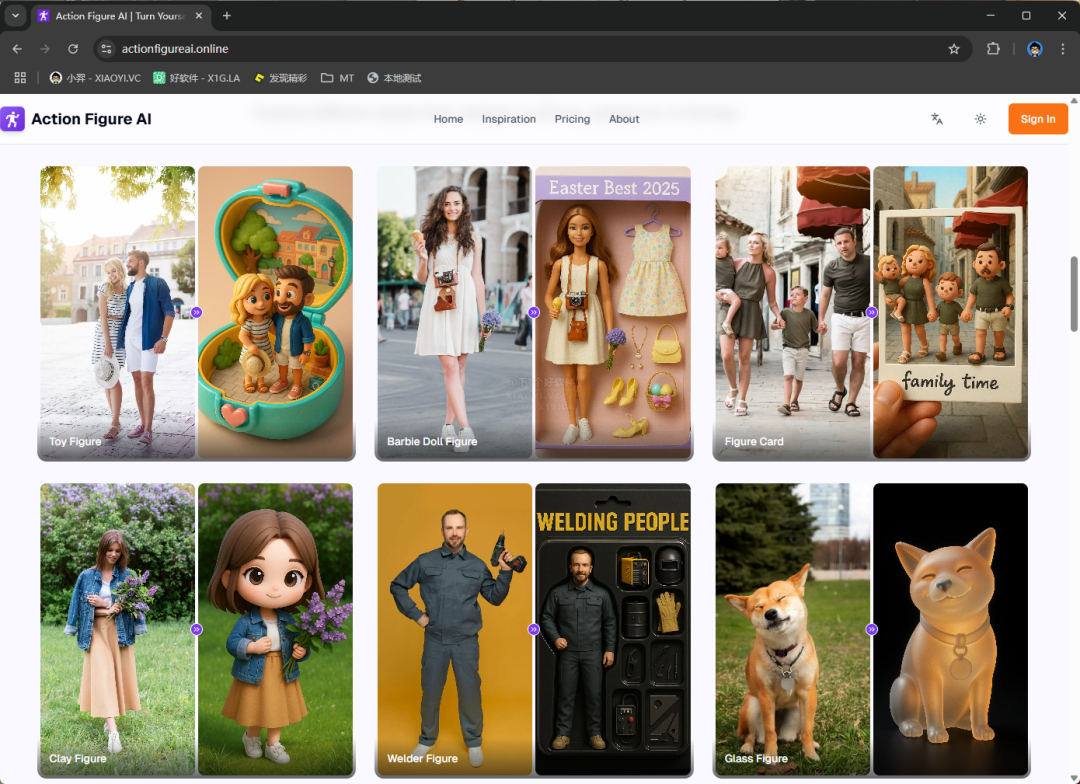The width and height of the screenshot is (1080, 784).
Task: Click the site information icon in address bar
Action: coord(108,49)
